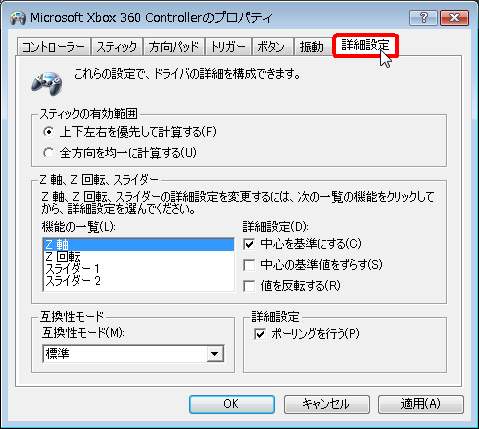The width and height of the screenshot is (479, 429).
Task: Enable 中心の基準値をずらす checkbox
Action: [249, 265]
